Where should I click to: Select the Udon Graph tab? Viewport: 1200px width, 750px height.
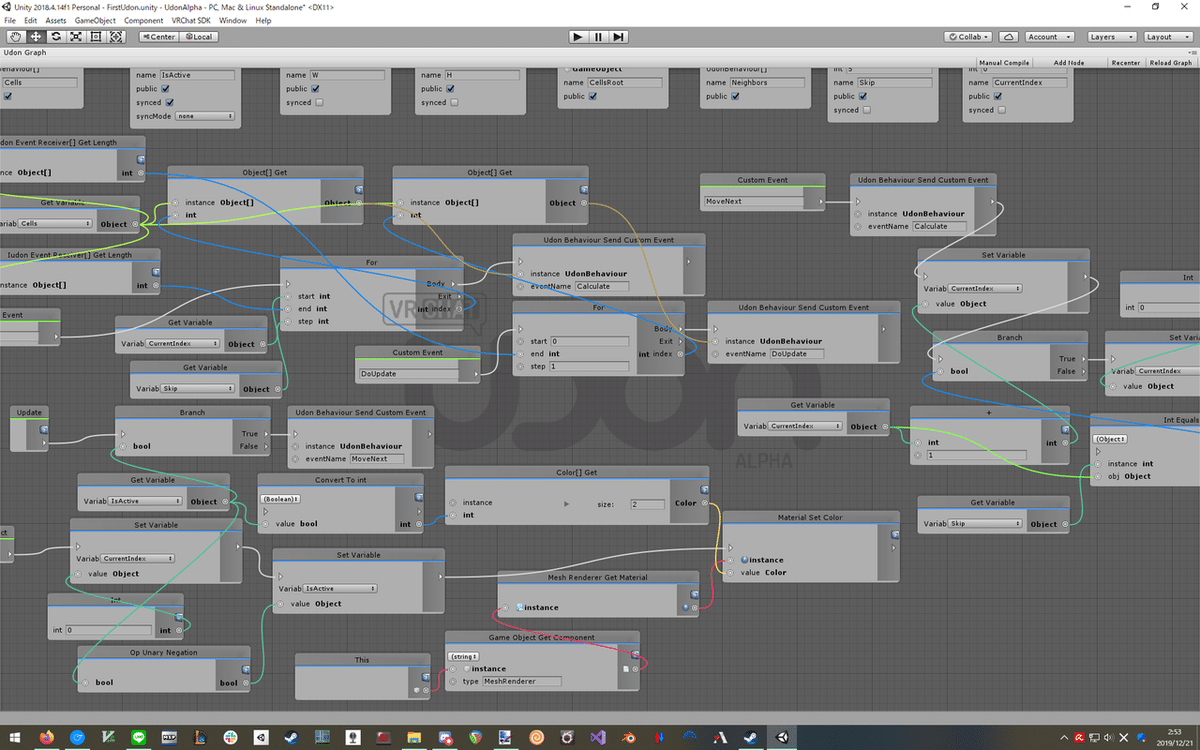click(x=27, y=52)
